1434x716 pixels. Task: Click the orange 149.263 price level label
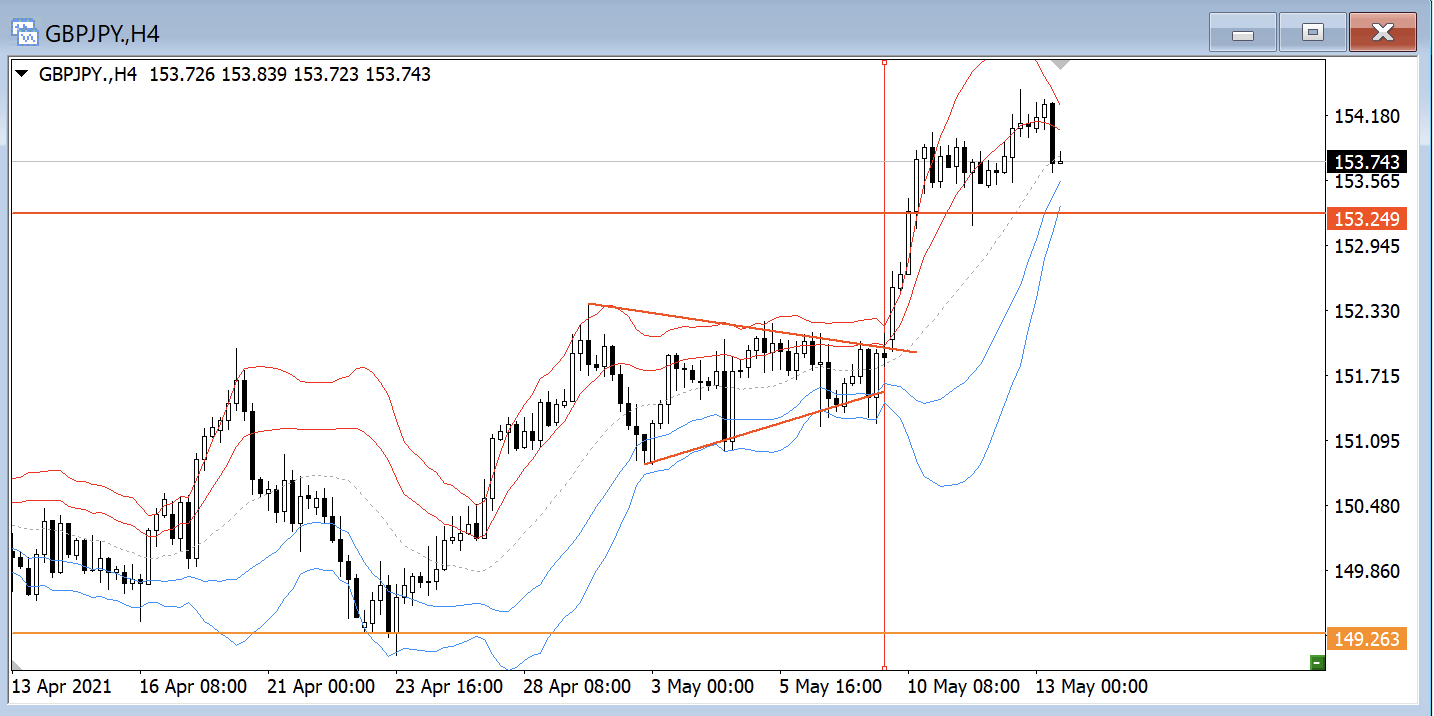click(1365, 638)
